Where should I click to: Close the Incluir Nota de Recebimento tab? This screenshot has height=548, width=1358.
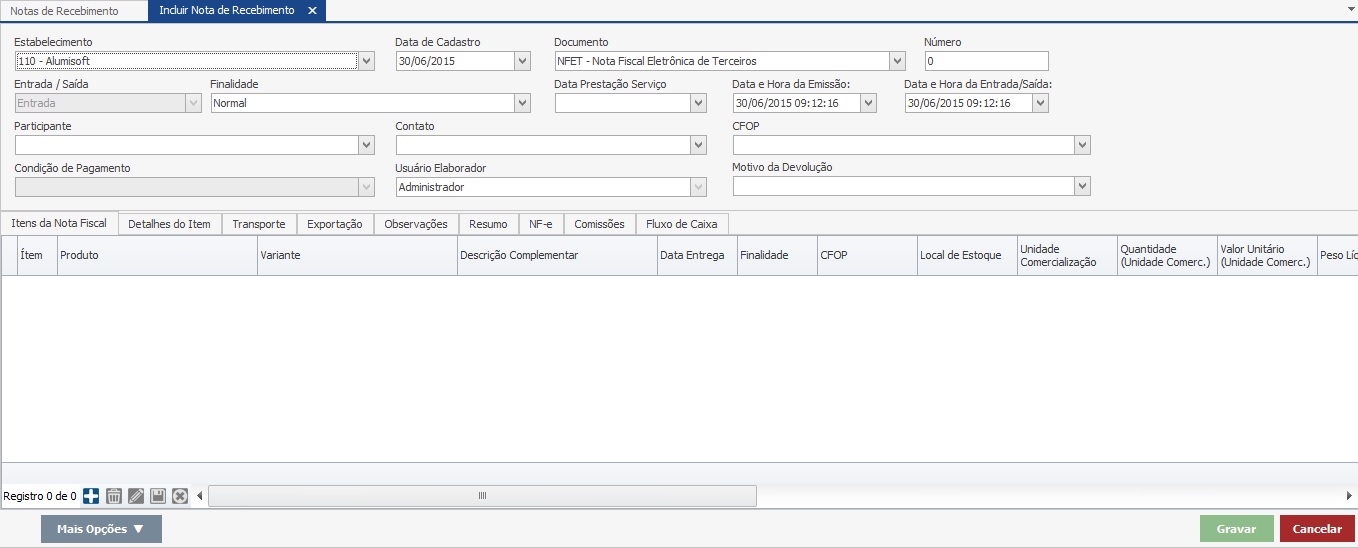pos(312,11)
